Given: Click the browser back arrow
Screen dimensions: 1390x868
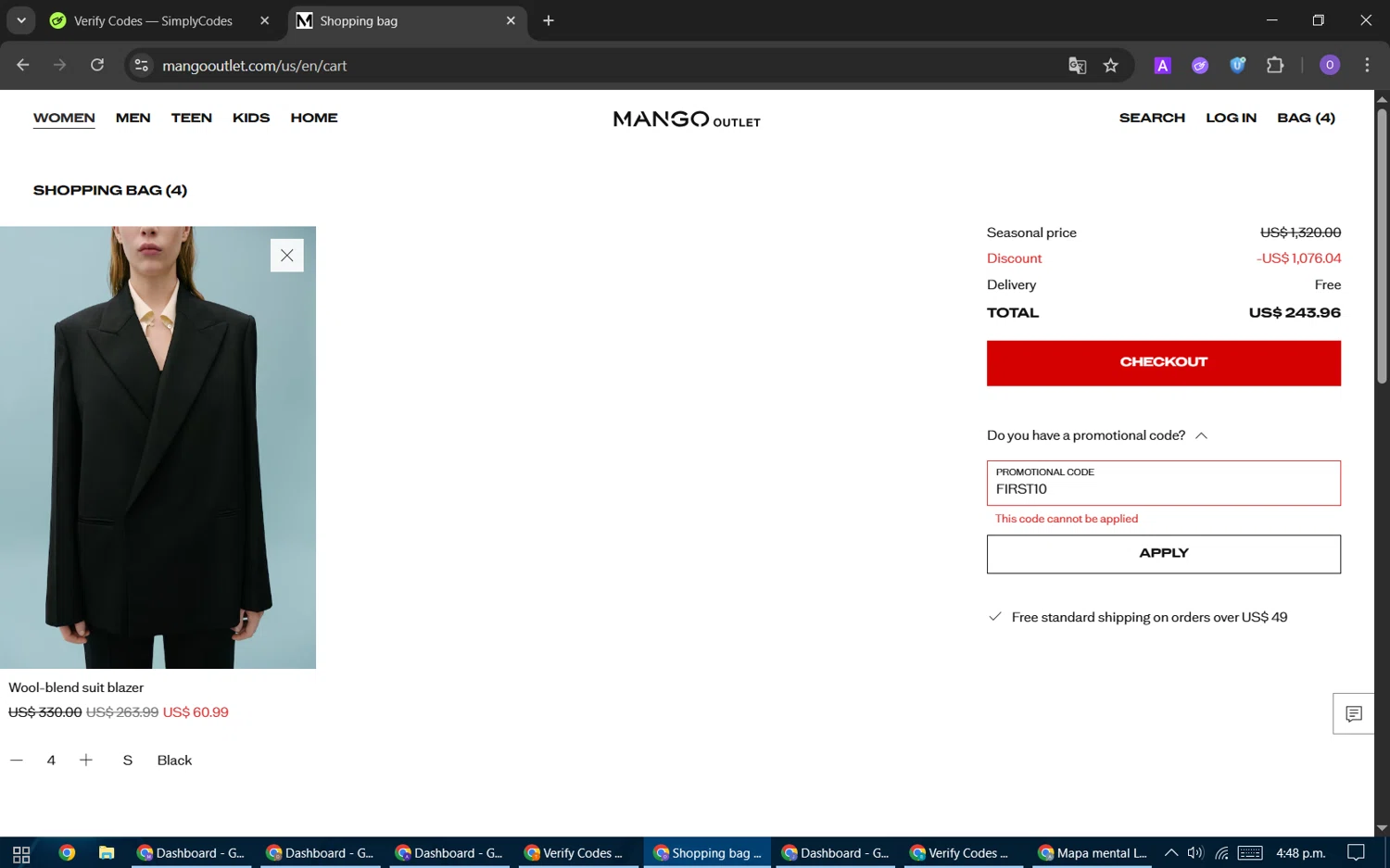Looking at the screenshot, I should 23,65.
